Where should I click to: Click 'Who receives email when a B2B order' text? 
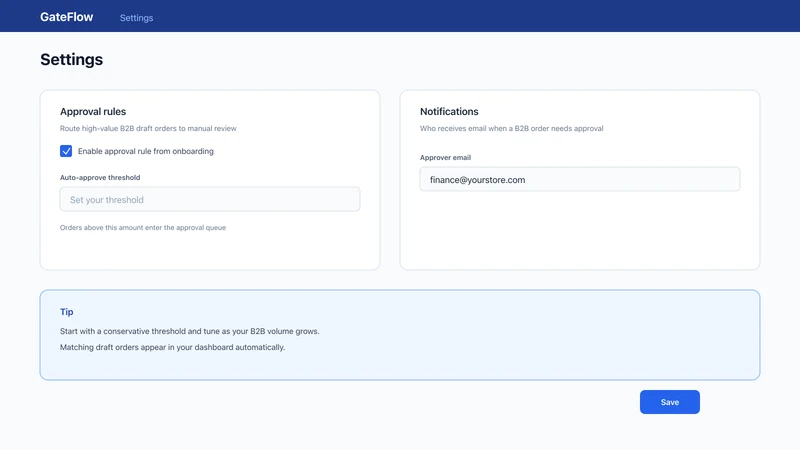pyautogui.click(x=511, y=129)
